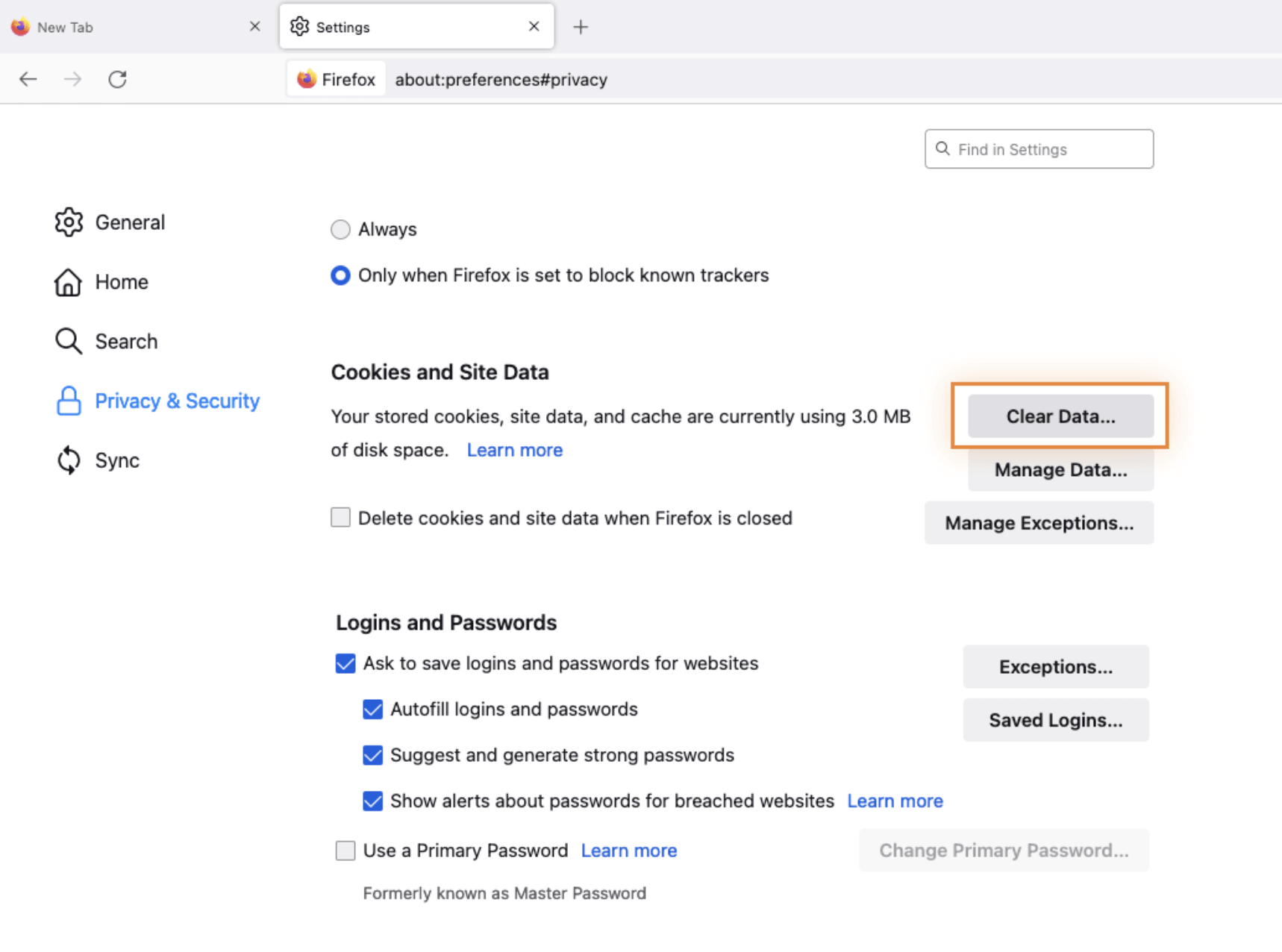Select the Always radio button
1282x952 pixels.
click(340, 230)
